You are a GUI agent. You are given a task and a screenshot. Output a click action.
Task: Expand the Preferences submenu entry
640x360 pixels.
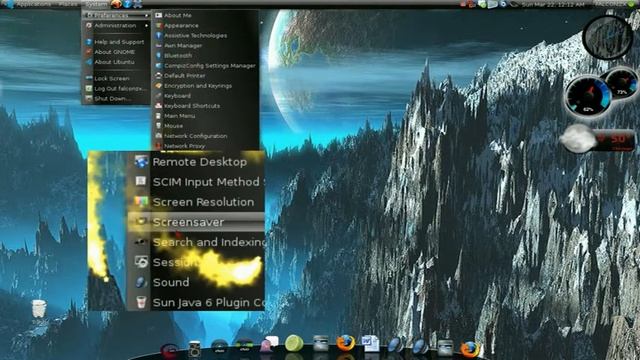pyautogui.click(x=116, y=16)
